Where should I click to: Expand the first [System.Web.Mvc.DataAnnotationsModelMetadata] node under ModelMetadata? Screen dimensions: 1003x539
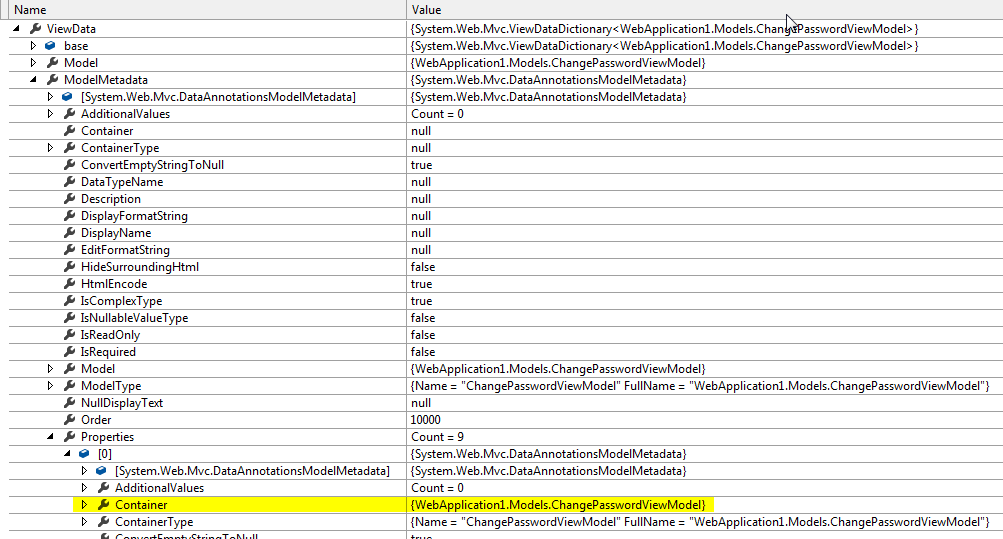pyautogui.click(x=50, y=97)
